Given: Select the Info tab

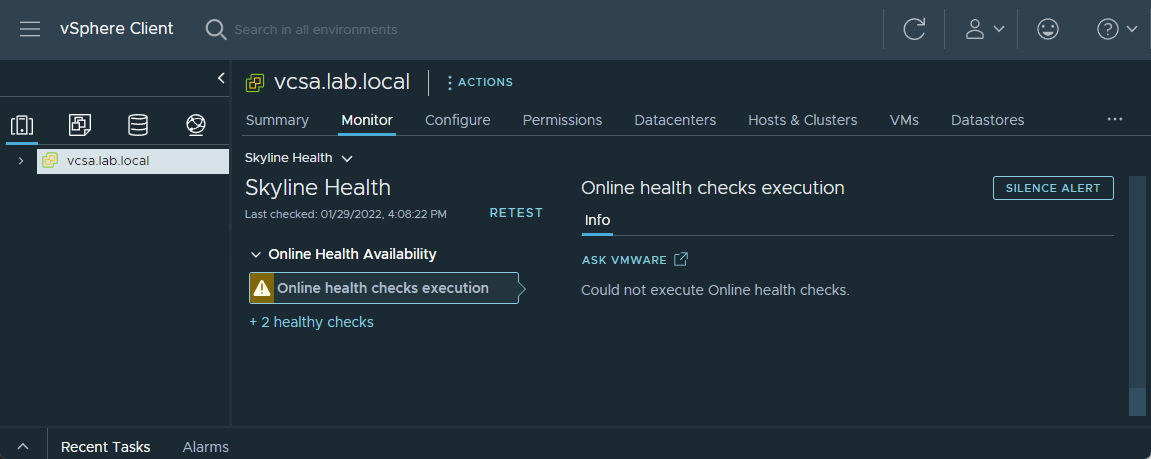Looking at the screenshot, I should point(597,220).
